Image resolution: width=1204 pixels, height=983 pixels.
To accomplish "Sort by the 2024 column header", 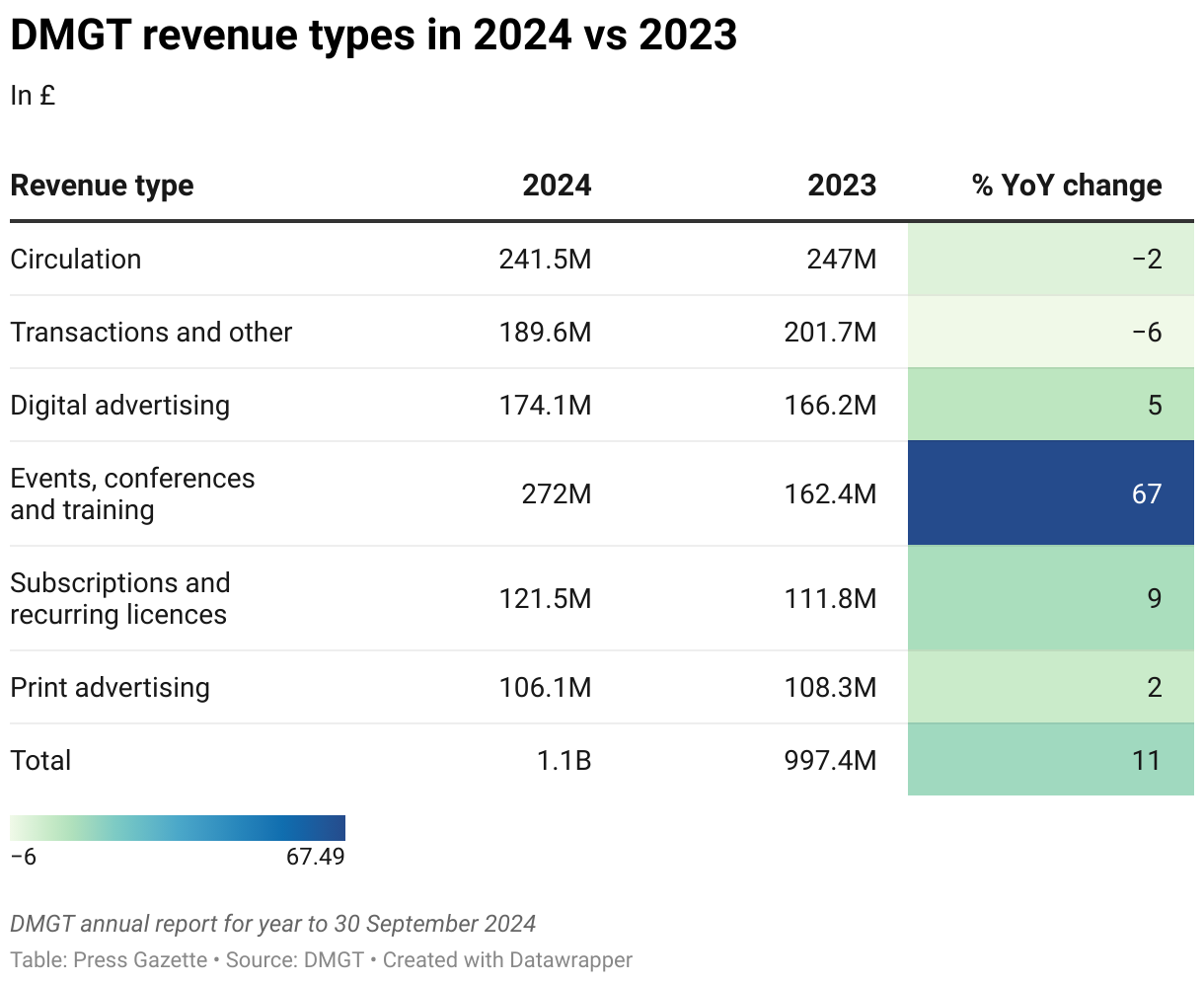I will click(x=557, y=186).
